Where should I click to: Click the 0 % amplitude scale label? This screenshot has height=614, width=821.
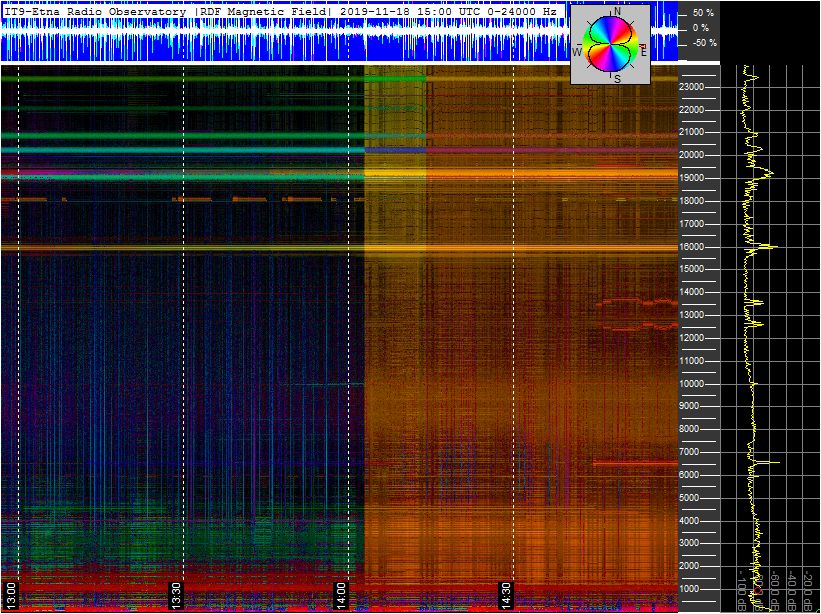pos(702,28)
